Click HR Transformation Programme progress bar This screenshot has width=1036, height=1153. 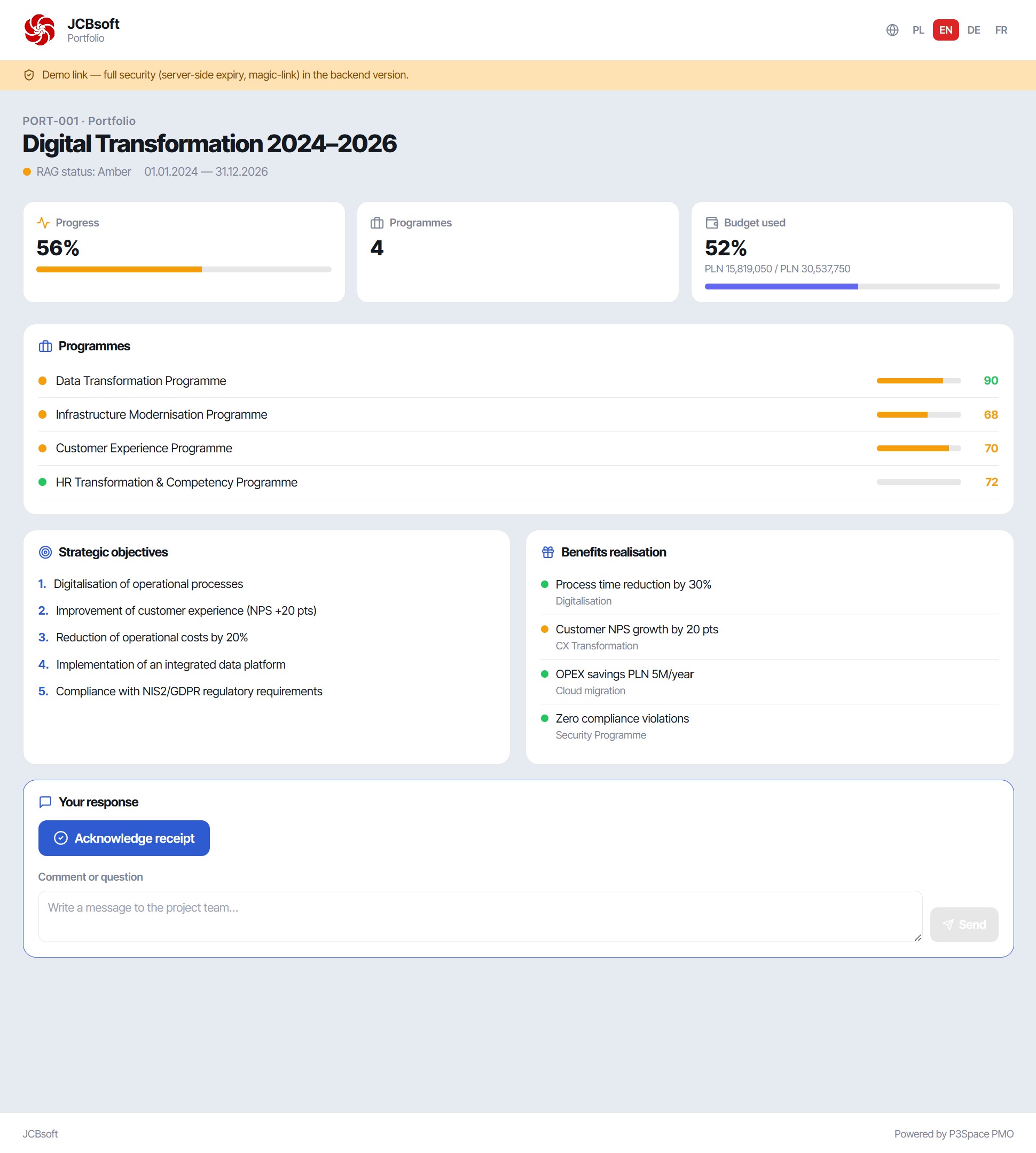(918, 482)
